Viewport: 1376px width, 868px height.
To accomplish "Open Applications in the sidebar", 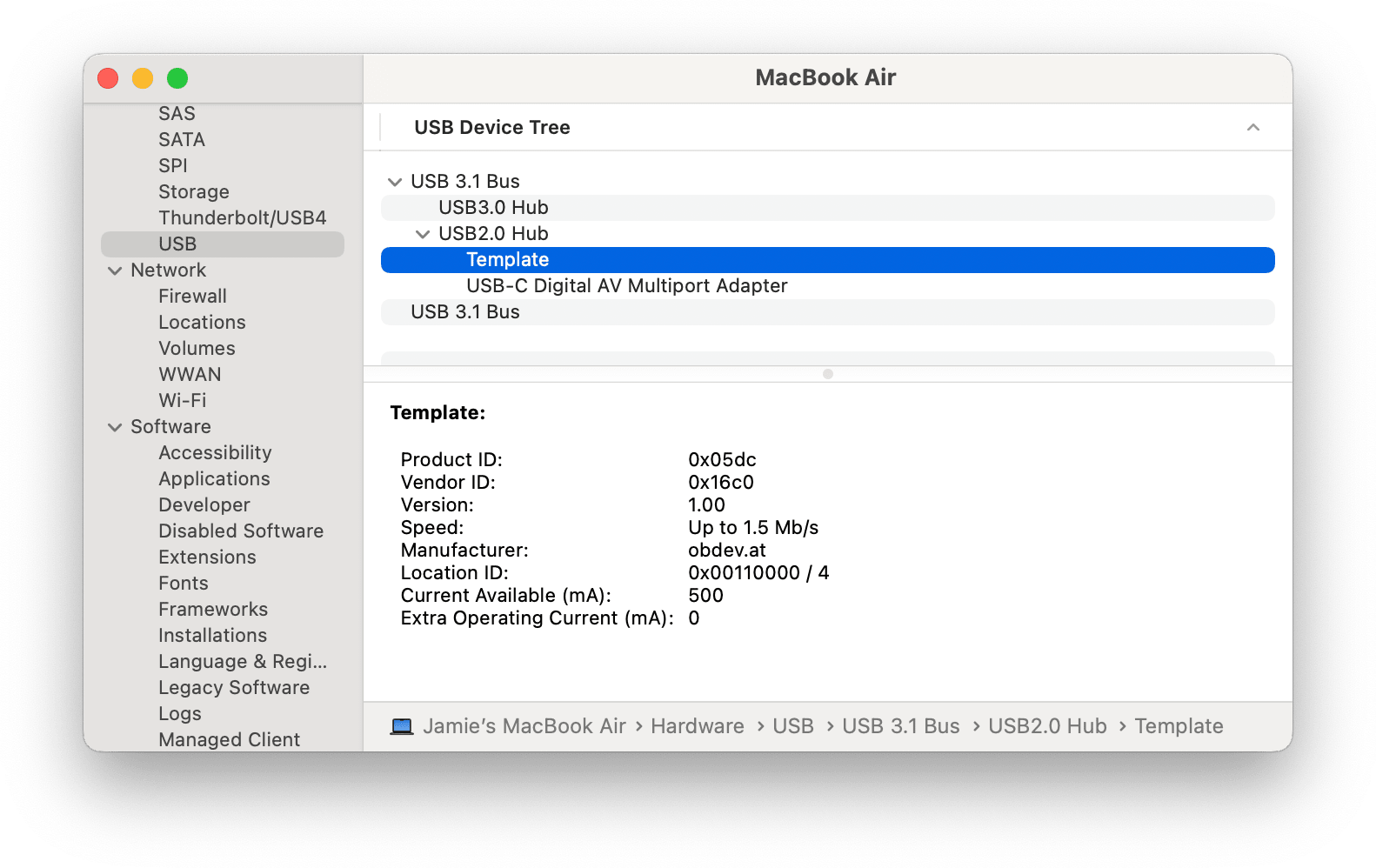I will (214, 479).
